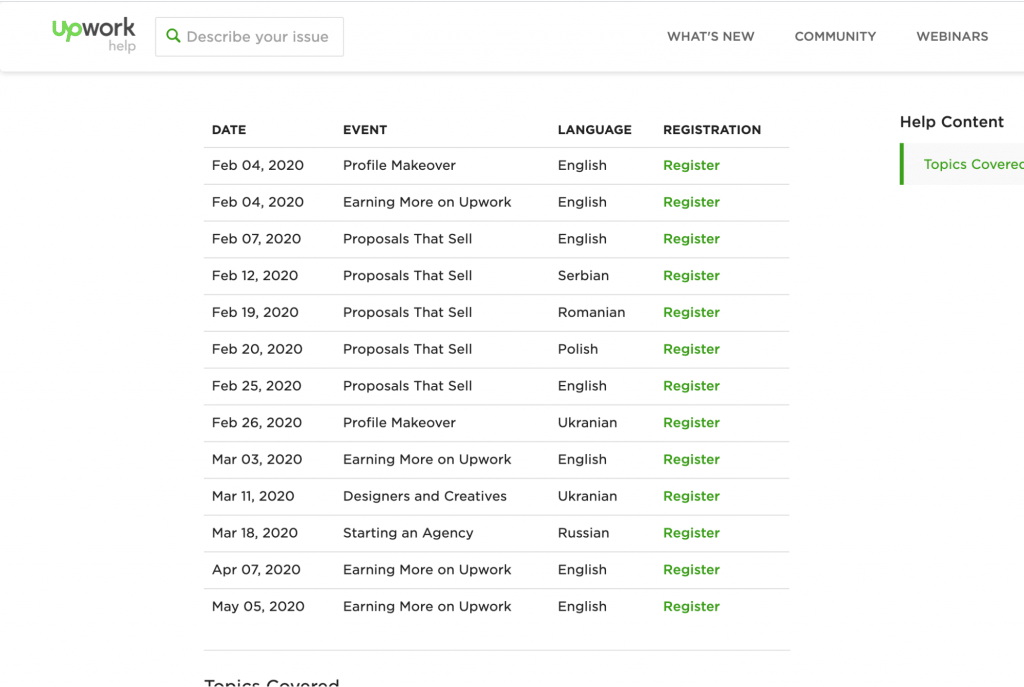Image resolution: width=1024 pixels, height=687 pixels.
Task: Open the Webinars nav link
Action: point(952,37)
